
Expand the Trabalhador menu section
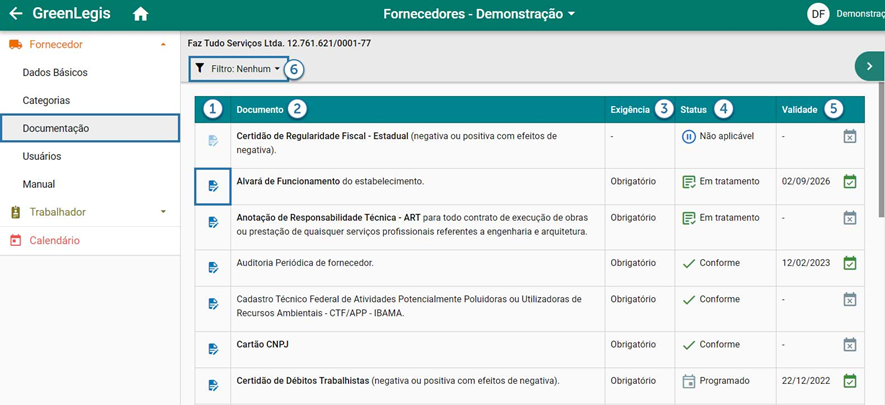tap(163, 212)
